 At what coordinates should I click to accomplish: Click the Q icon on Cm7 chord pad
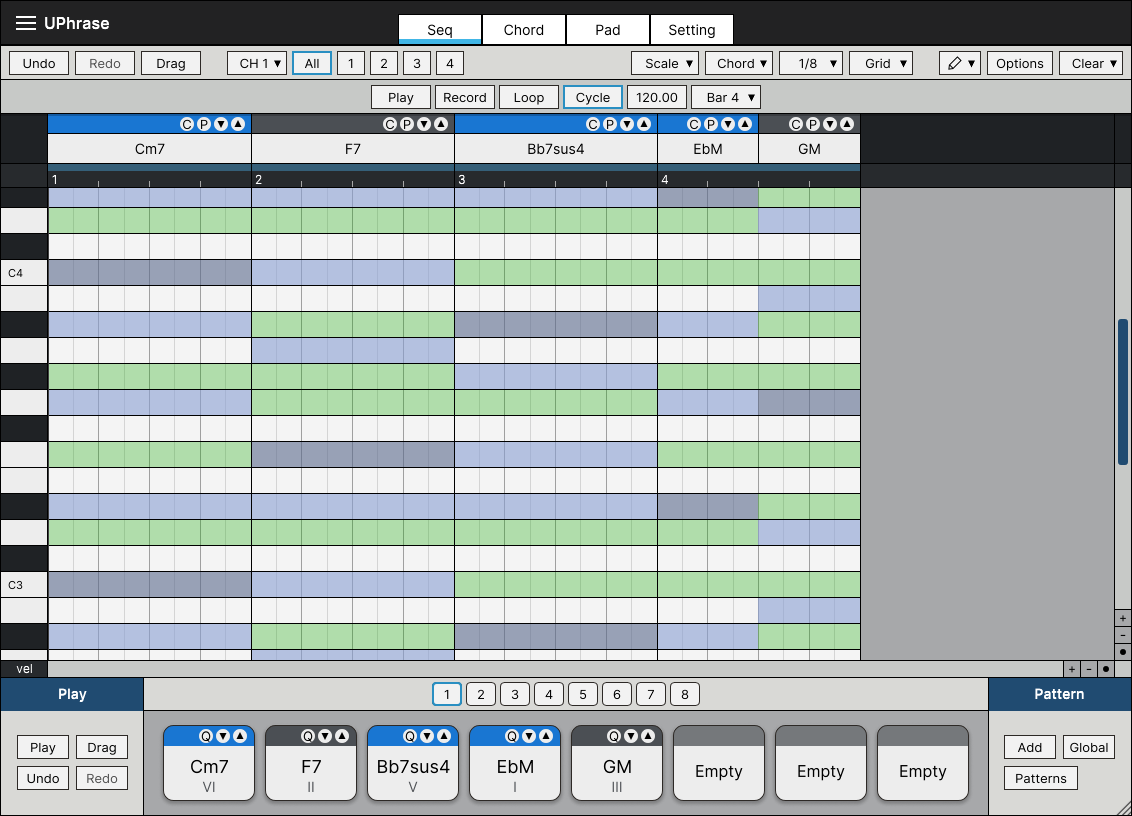point(206,736)
